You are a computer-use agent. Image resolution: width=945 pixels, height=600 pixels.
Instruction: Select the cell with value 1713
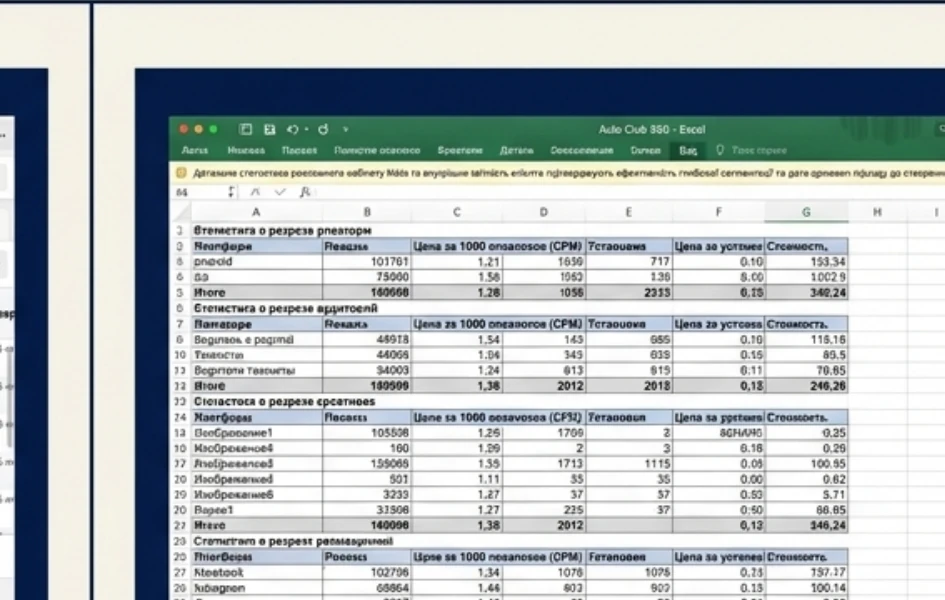pyautogui.click(x=544, y=464)
